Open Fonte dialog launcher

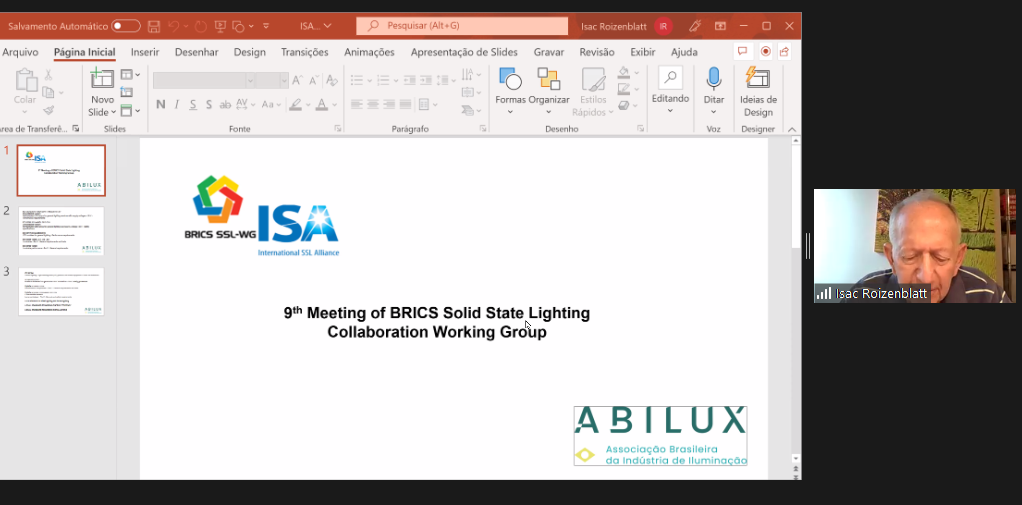coord(338,129)
